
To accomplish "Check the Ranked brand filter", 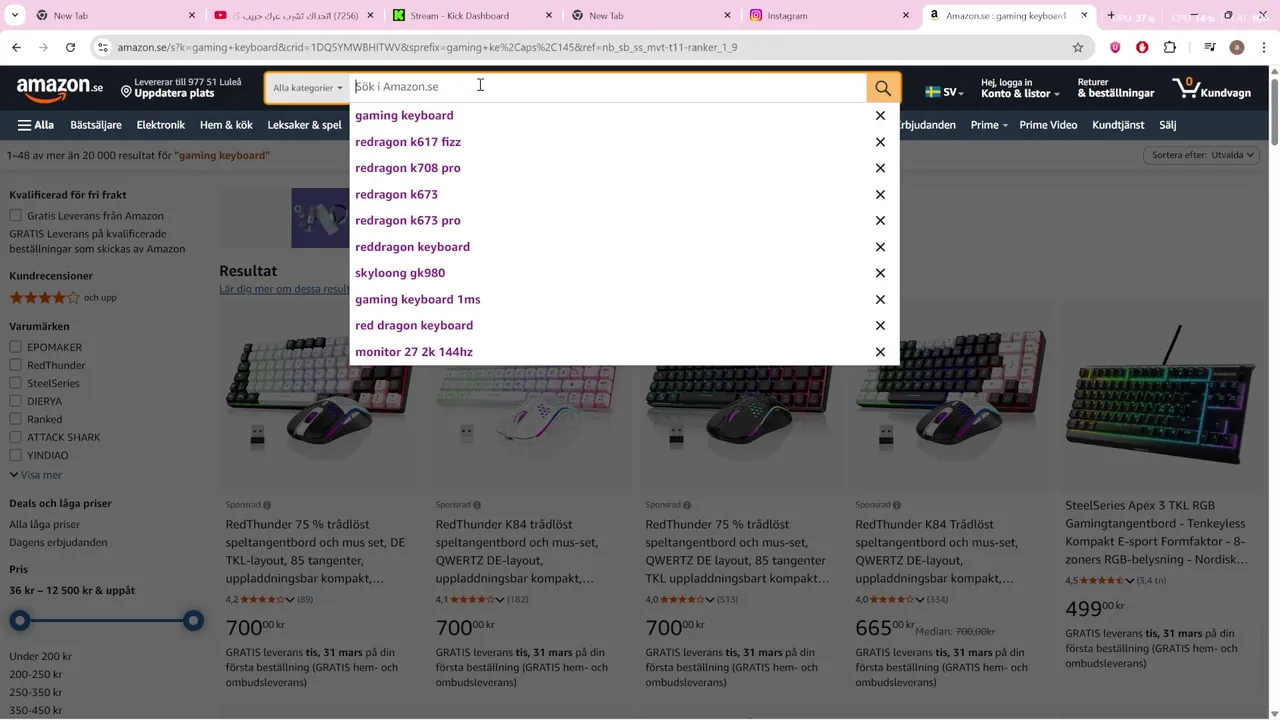I will 15,419.
